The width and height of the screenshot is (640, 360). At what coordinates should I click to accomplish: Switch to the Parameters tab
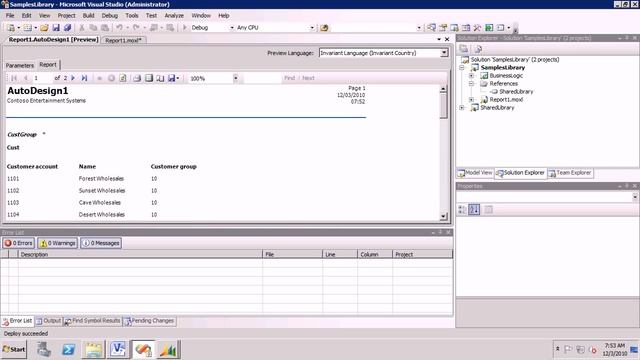[19, 65]
